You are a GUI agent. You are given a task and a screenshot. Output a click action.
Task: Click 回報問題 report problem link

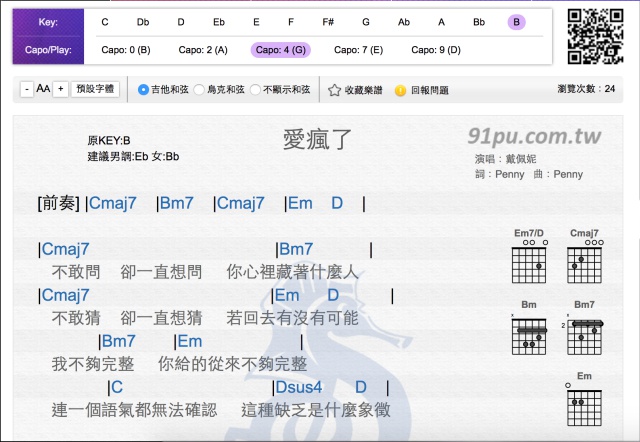pos(429,90)
